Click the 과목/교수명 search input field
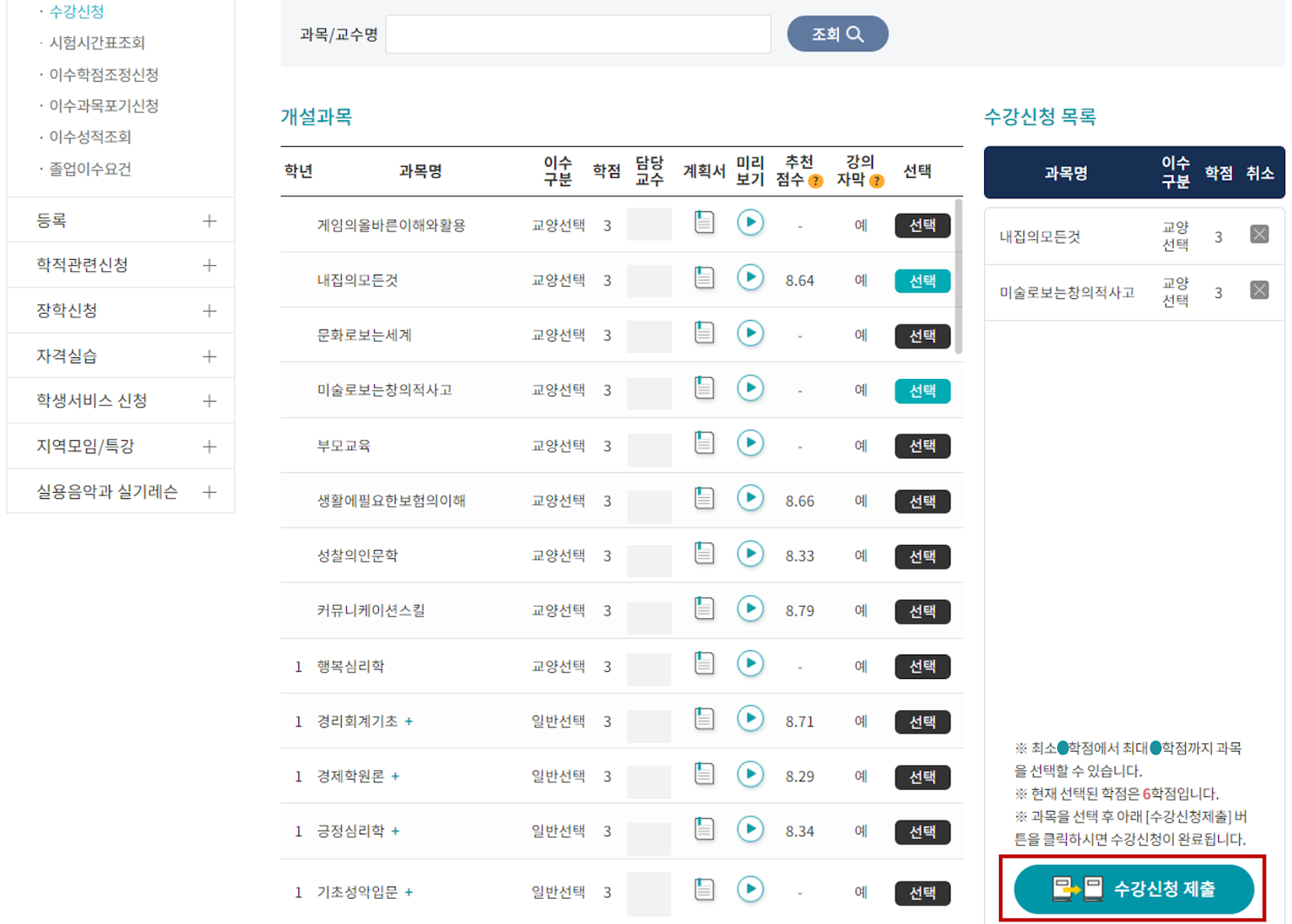Image resolution: width=1292 pixels, height=924 pixels. pyautogui.click(x=578, y=33)
